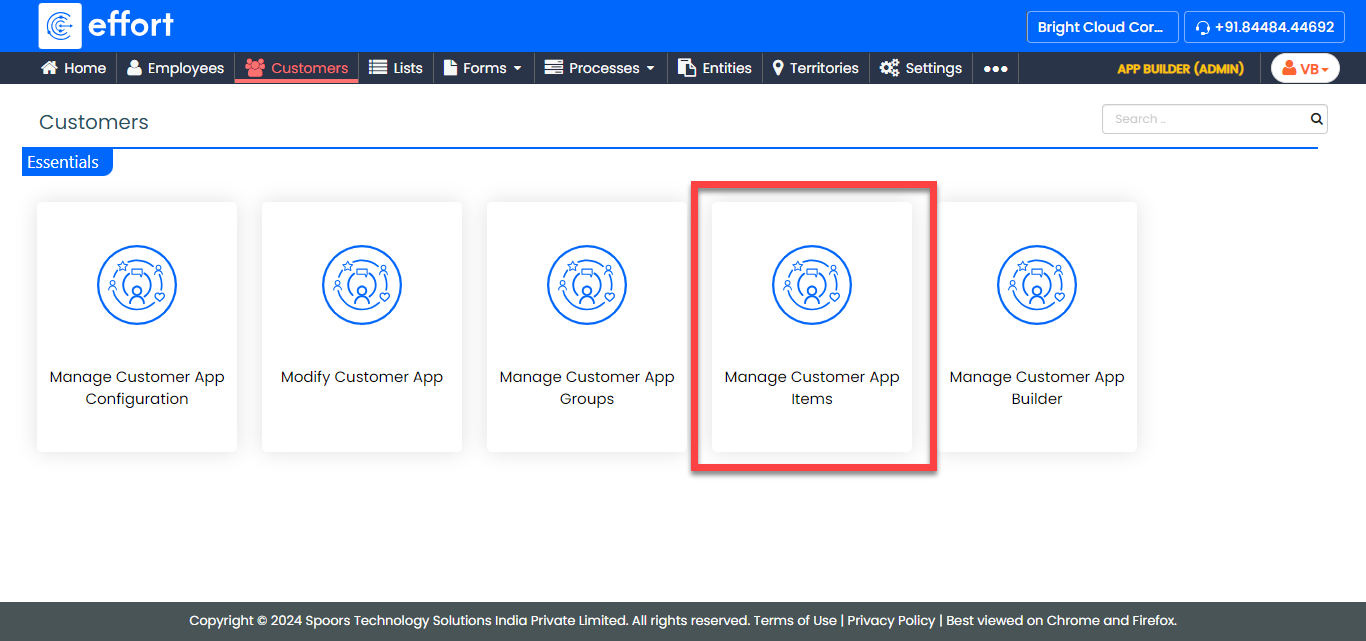Click the support phone number button
The image size is (1366, 641).
coord(1264,27)
